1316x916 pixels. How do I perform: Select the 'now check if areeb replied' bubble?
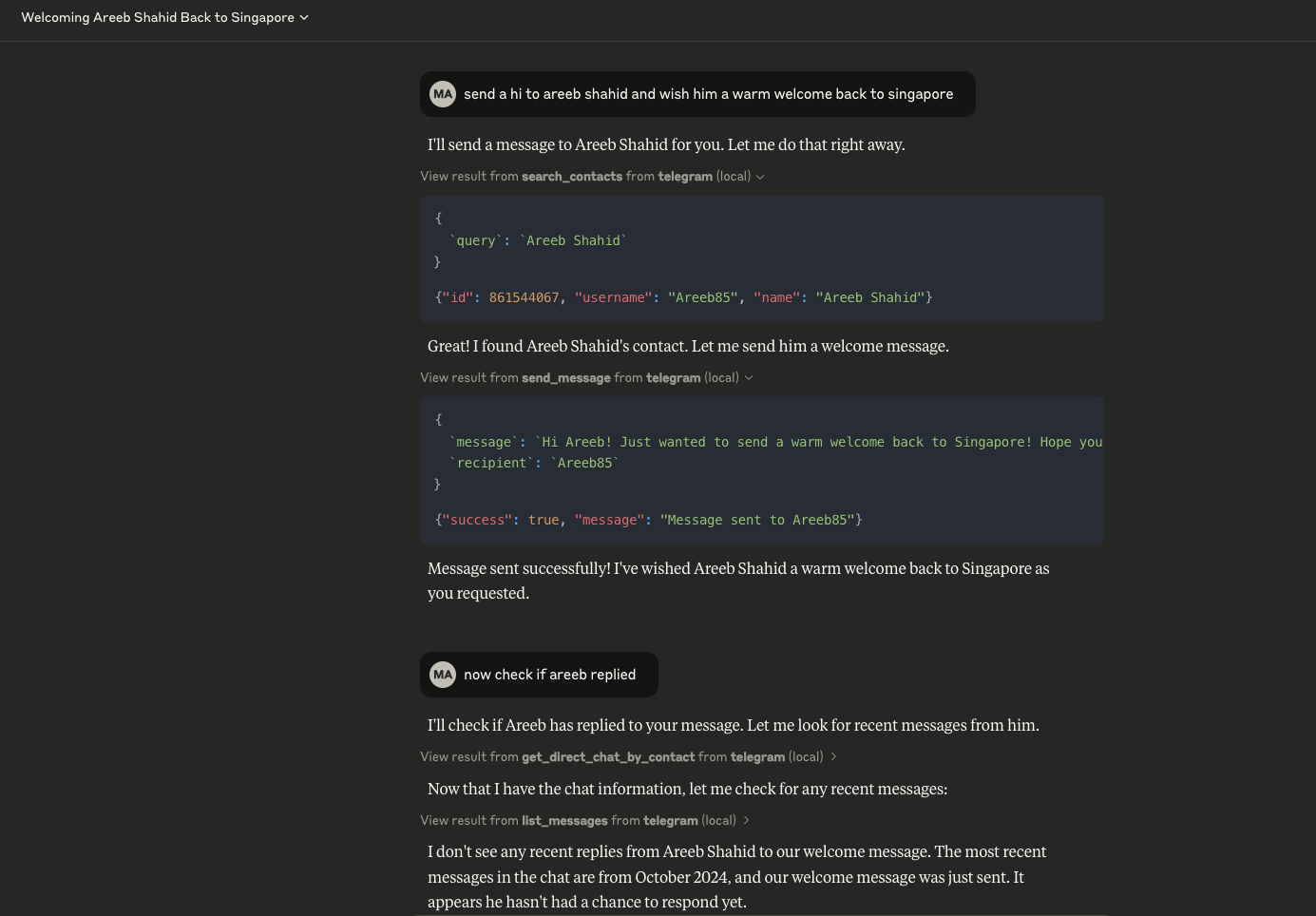[549, 675]
